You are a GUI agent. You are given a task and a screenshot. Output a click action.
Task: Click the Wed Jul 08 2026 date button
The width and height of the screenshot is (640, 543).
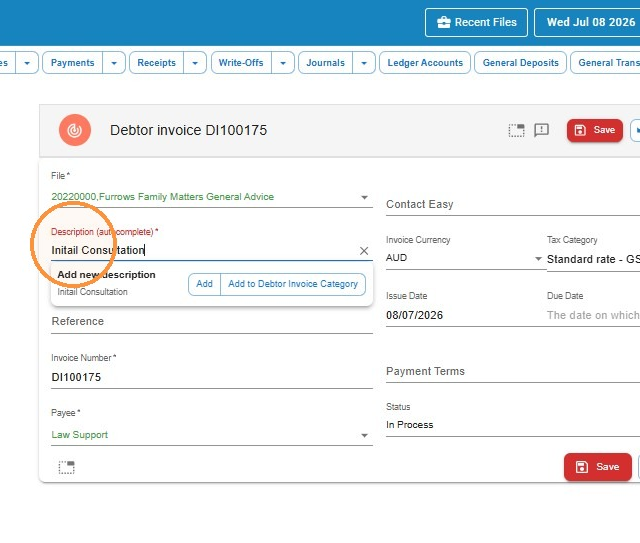(x=588, y=22)
